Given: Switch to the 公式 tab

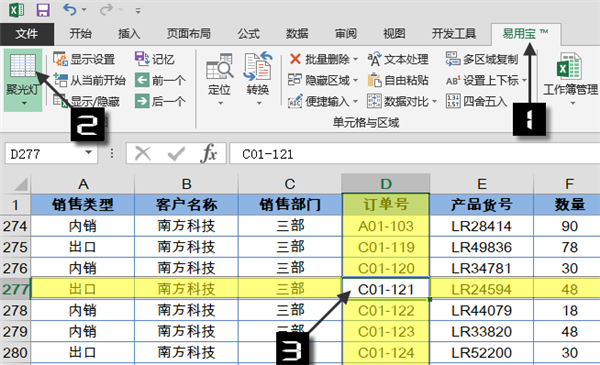Looking at the screenshot, I should pos(249,34).
